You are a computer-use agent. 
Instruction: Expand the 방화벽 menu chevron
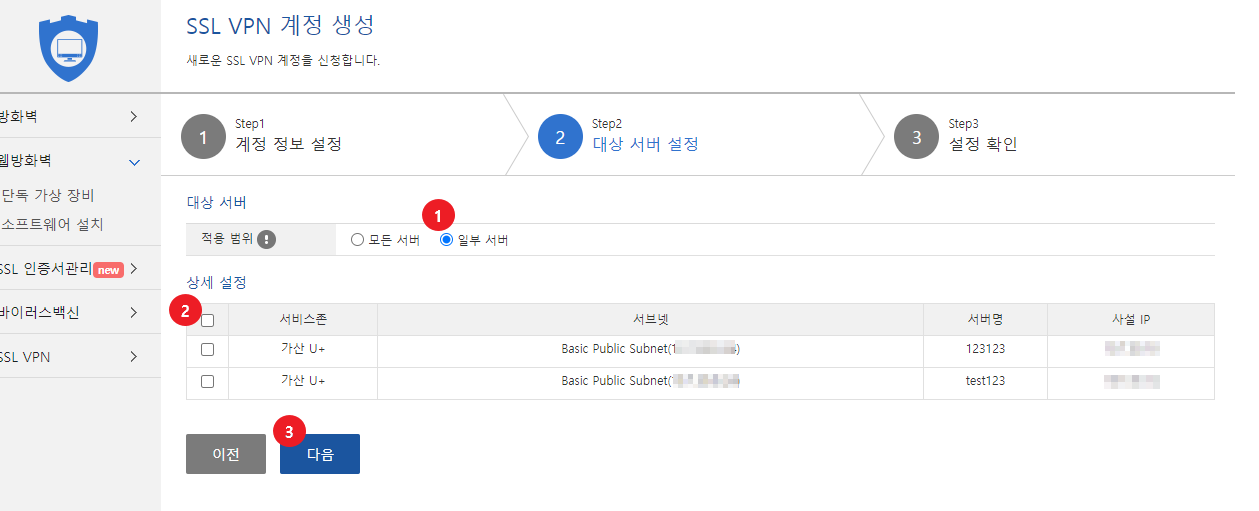[x=134, y=116]
